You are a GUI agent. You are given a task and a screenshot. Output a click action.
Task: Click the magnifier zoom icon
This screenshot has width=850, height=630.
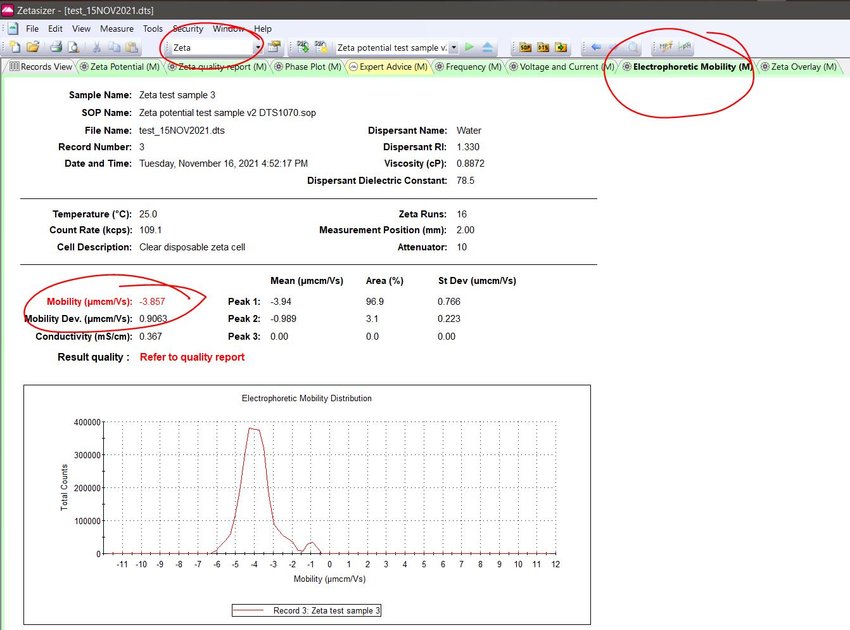click(x=633, y=47)
